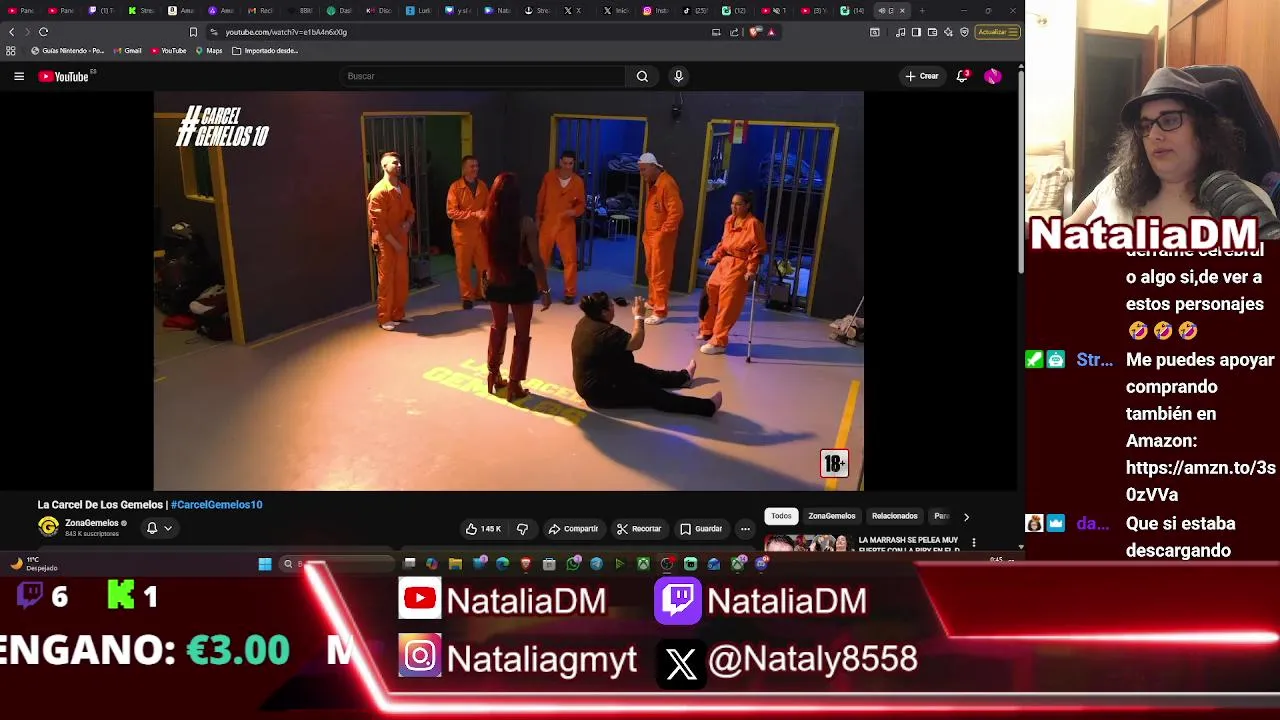Dislike the video with the thumbs-down button
Image resolution: width=1280 pixels, height=720 pixels.
coord(522,529)
